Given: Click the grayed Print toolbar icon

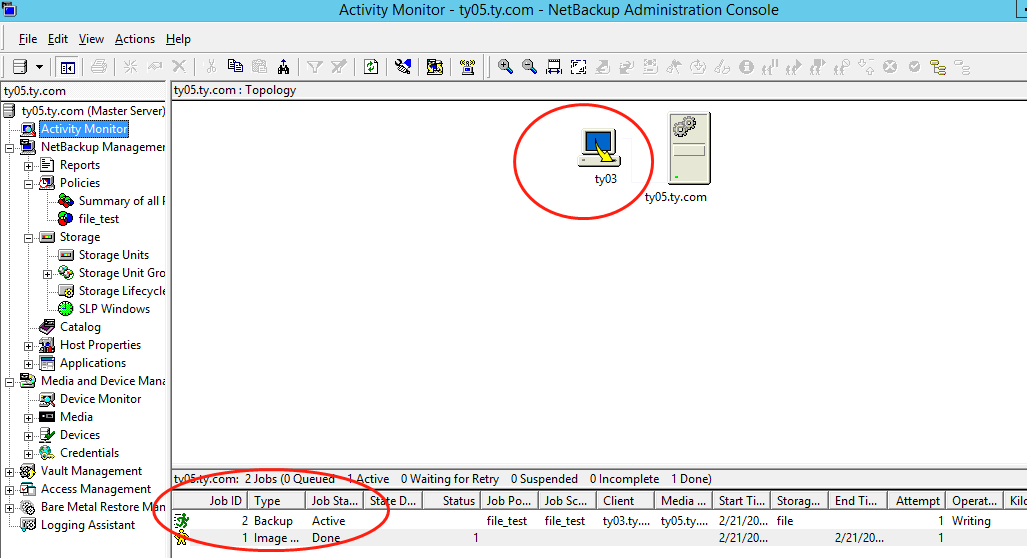Looking at the screenshot, I should (99, 67).
